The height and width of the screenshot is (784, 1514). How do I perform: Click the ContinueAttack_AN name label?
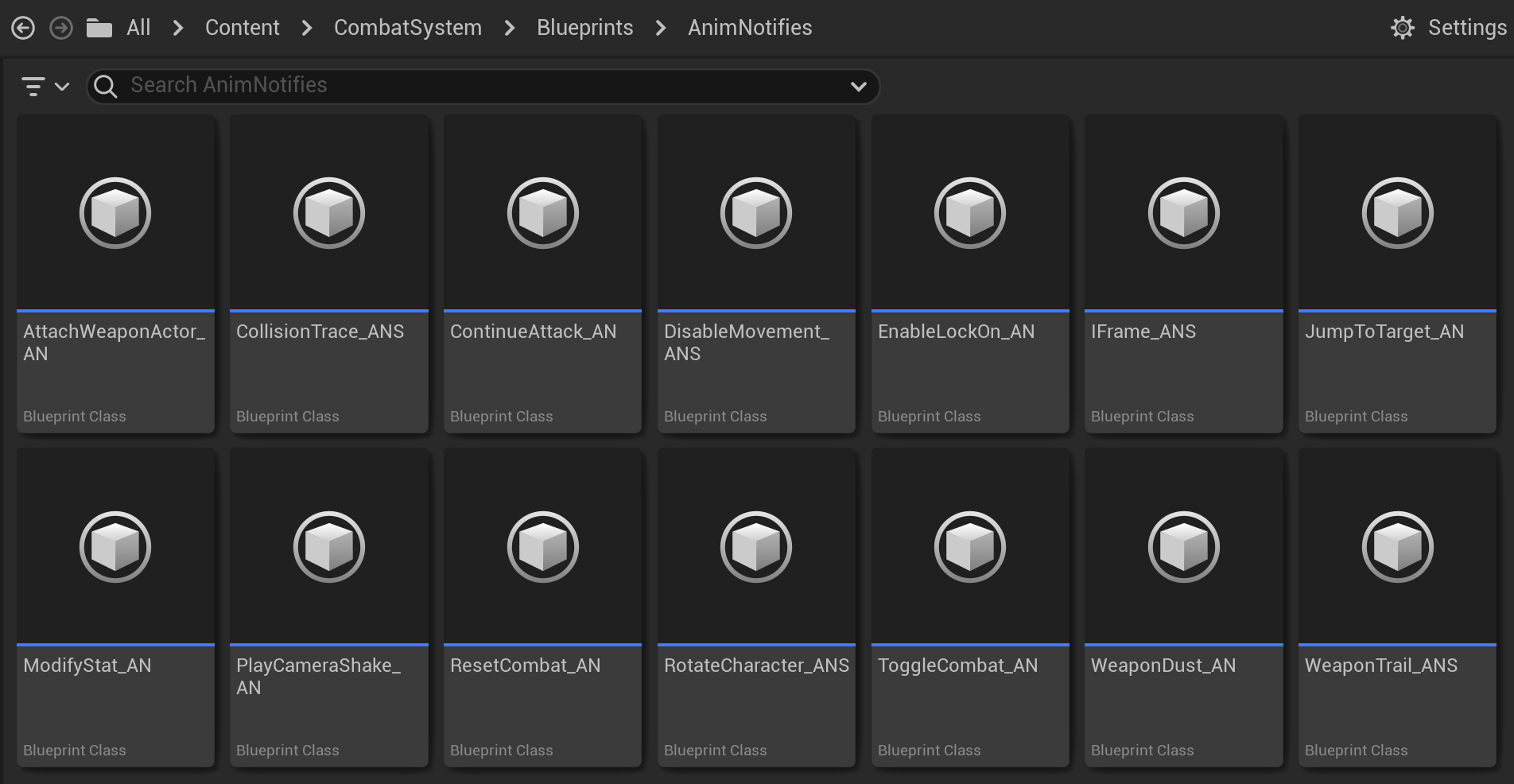coord(534,332)
